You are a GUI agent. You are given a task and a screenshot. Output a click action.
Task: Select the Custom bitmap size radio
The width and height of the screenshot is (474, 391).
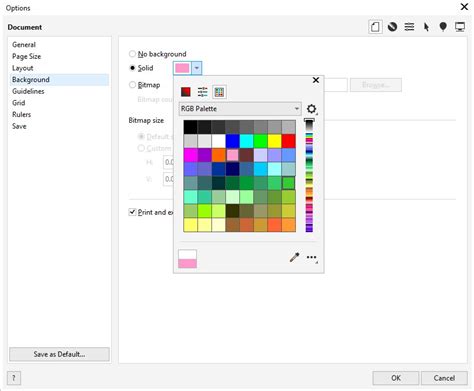click(x=141, y=148)
